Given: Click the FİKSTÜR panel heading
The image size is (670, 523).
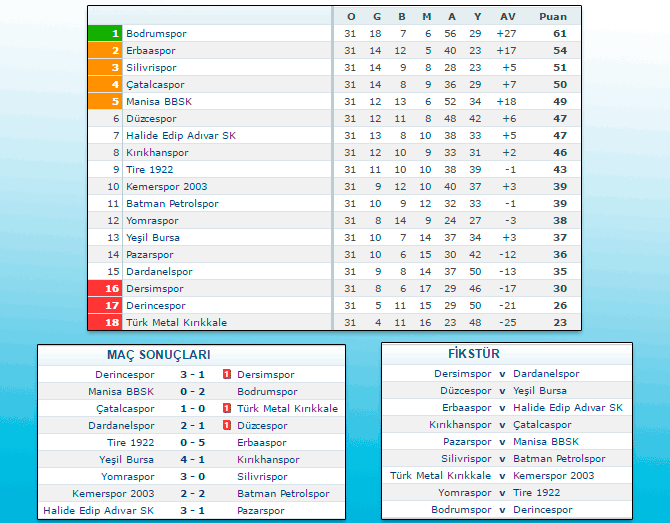Looking at the screenshot, I should coord(474,354).
